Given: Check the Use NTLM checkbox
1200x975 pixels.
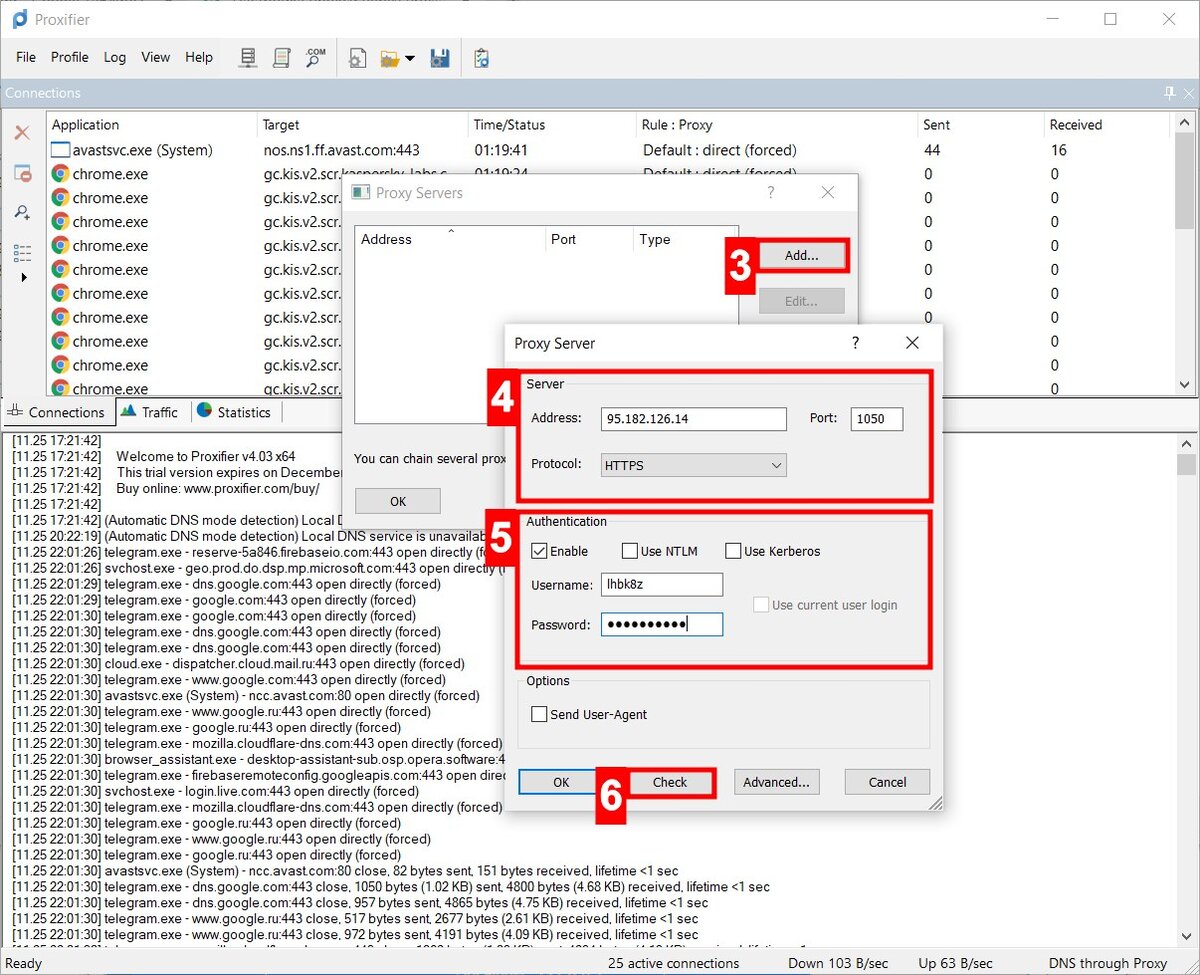Looking at the screenshot, I should click(x=629, y=551).
